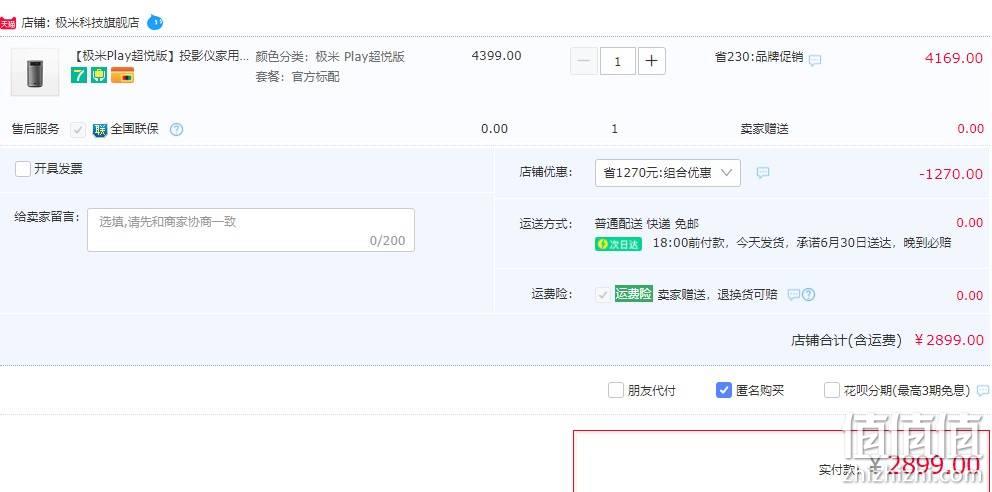Viewport: 992px width, 492px height.
Task: Click the 4169.00 item subtotal
Action: [x=954, y=58]
